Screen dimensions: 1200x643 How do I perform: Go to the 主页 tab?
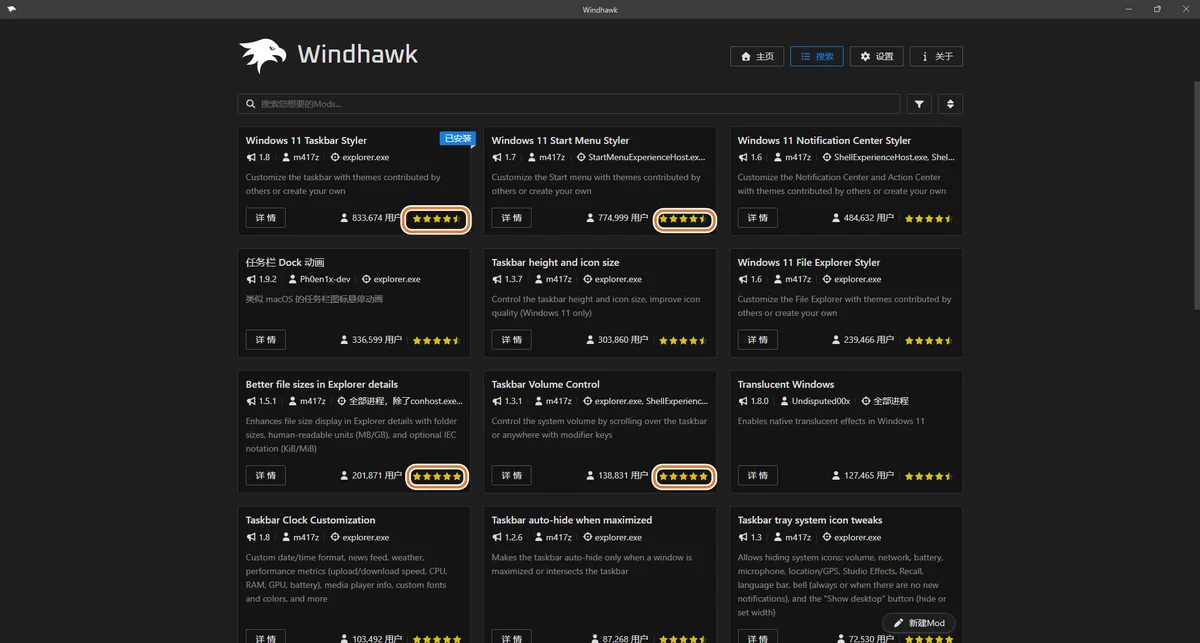[x=757, y=56]
